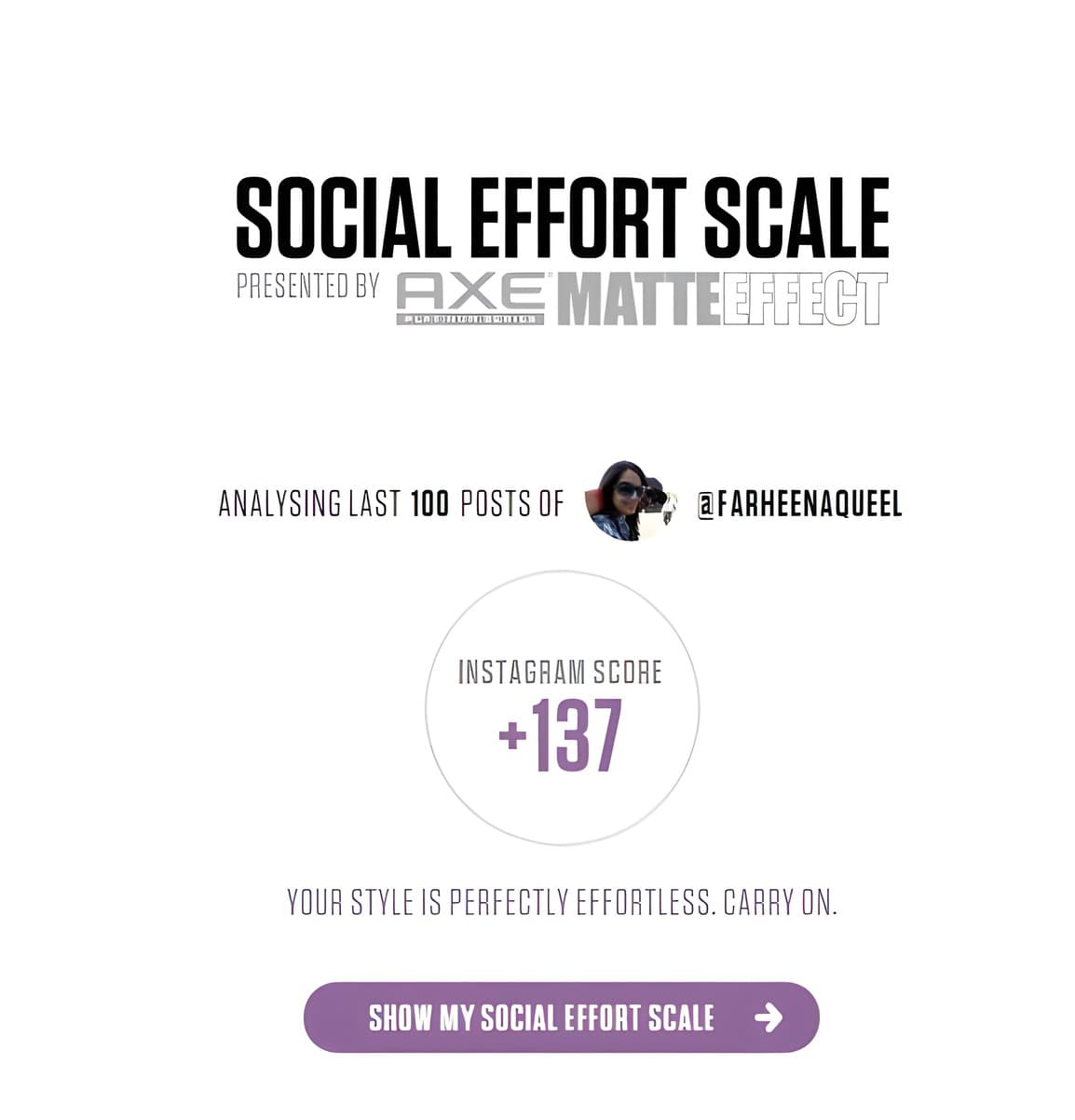Click the plus sign before 137
Viewport: 1075px width, 1120px height.
pyautogui.click(x=512, y=737)
